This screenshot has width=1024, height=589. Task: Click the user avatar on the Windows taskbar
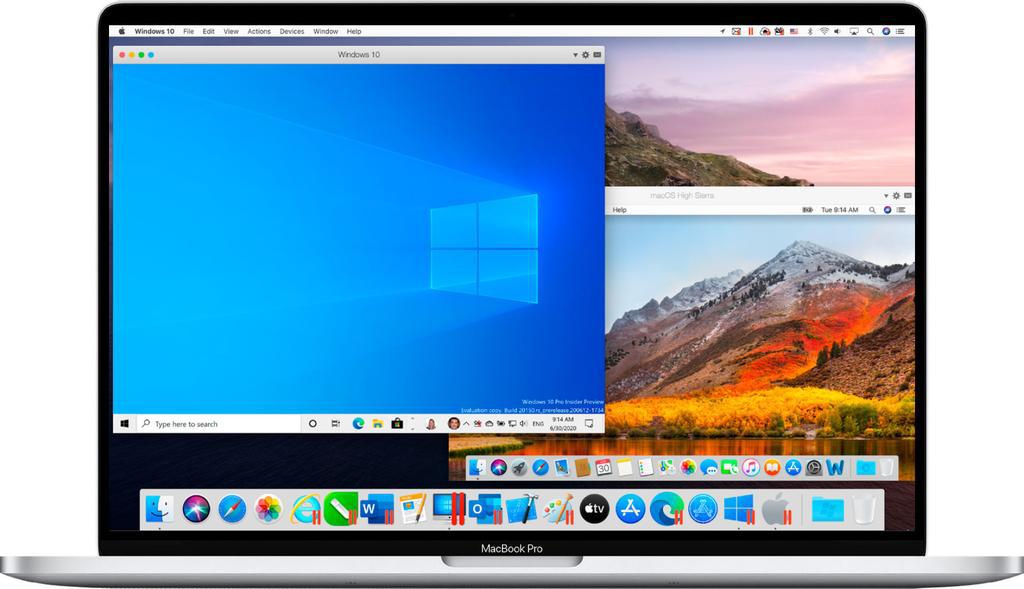(x=454, y=424)
